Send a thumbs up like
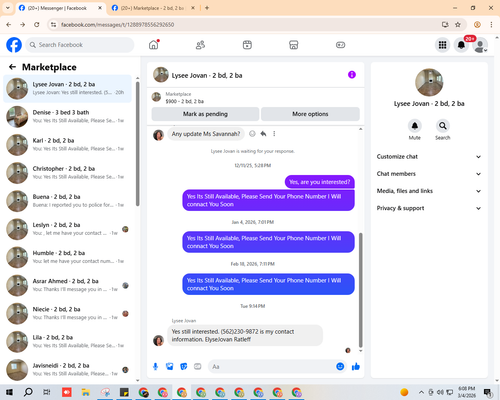500x400 pixels. pos(356,367)
